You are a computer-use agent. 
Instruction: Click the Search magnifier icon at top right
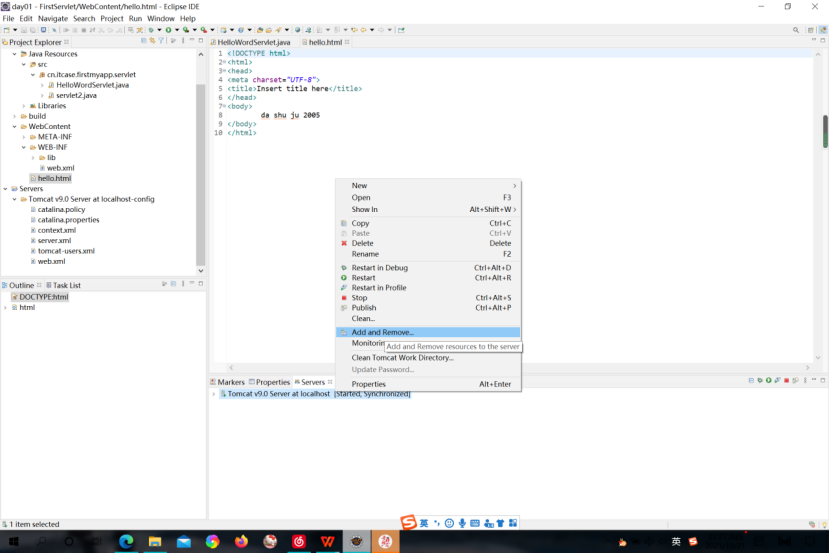(796, 30)
